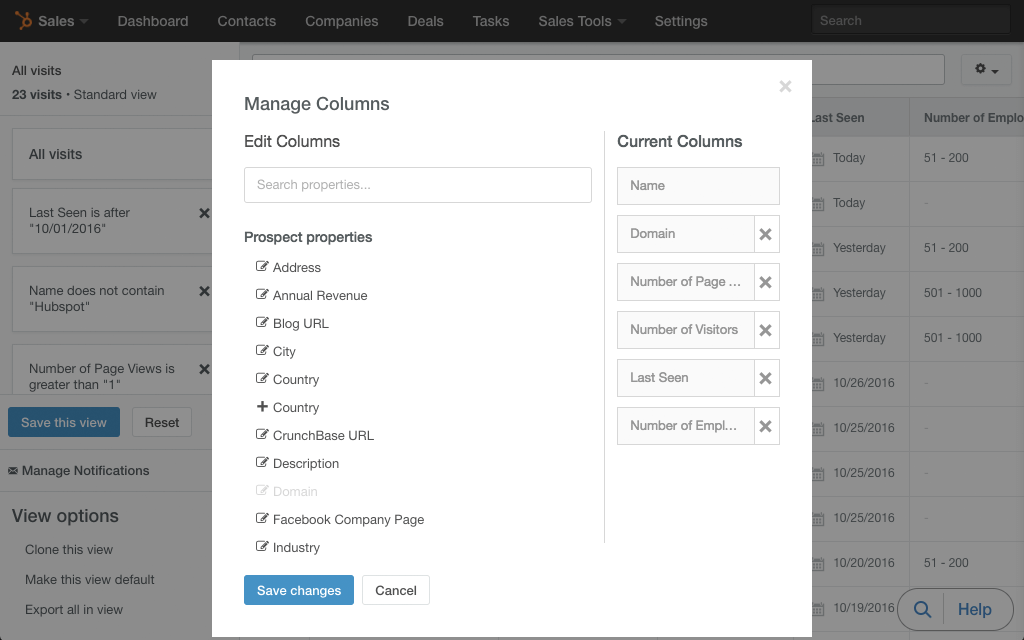Remove Domain from current columns

coord(765,234)
